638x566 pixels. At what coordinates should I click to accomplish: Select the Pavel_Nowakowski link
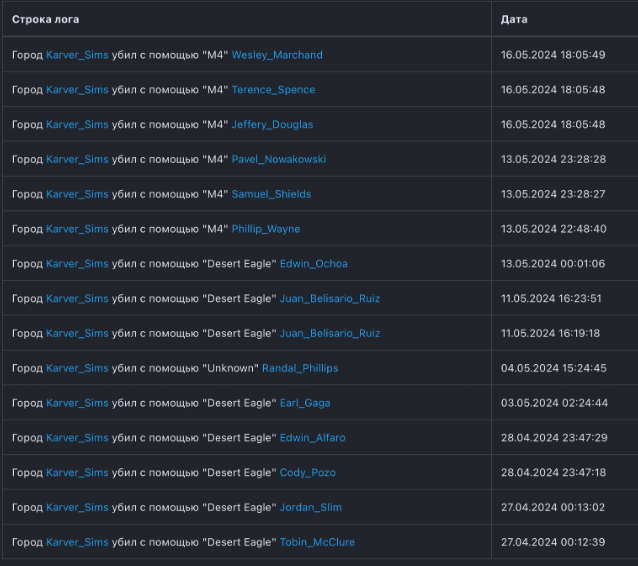(279, 160)
